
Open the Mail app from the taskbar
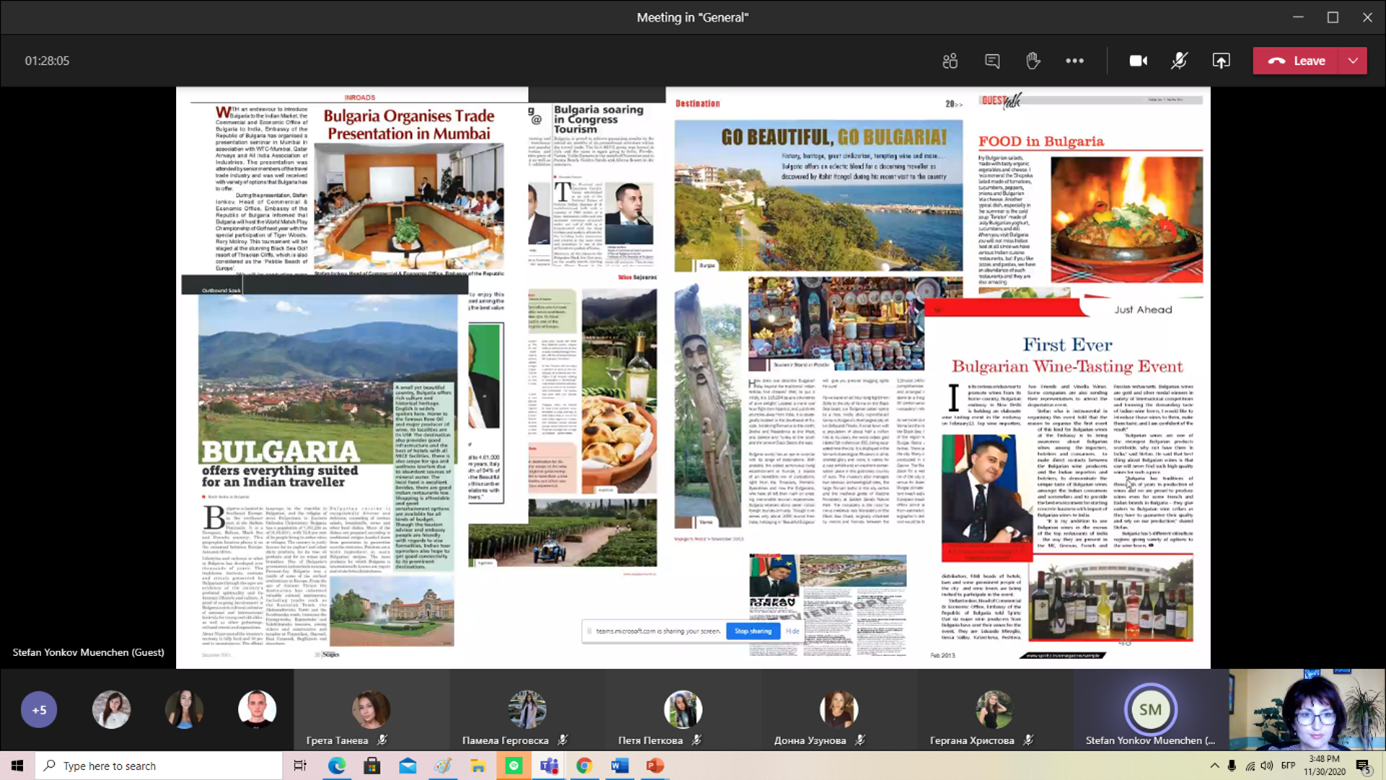[407, 766]
